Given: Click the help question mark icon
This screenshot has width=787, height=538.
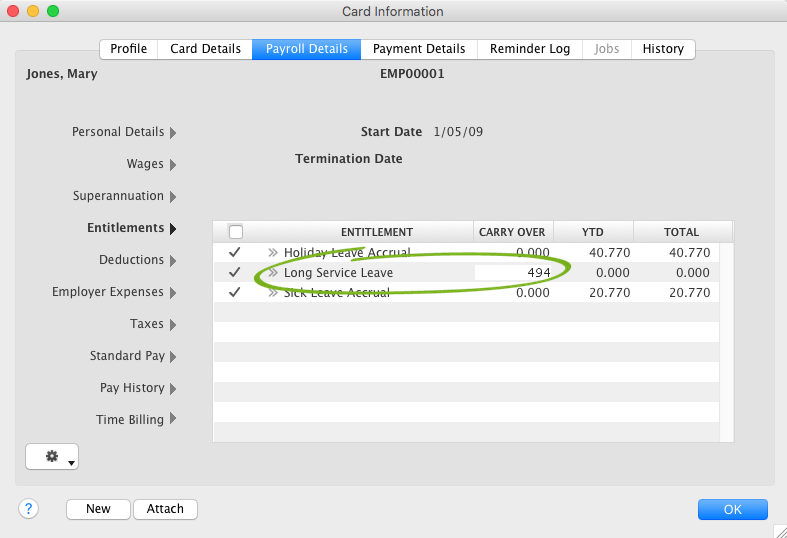Looking at the screenshot, I should 28,509.
